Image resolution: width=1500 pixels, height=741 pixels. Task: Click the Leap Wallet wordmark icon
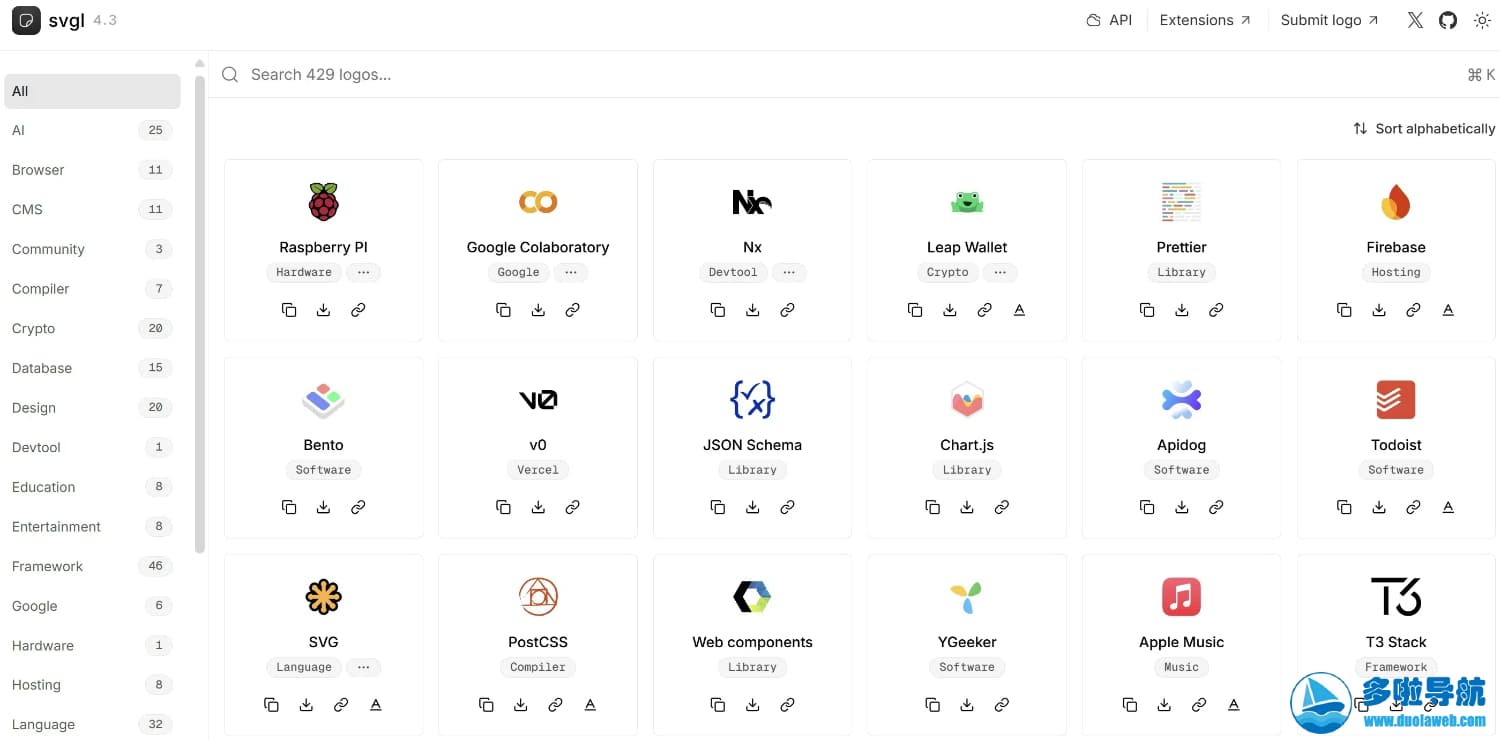[x=1019, y=310]
